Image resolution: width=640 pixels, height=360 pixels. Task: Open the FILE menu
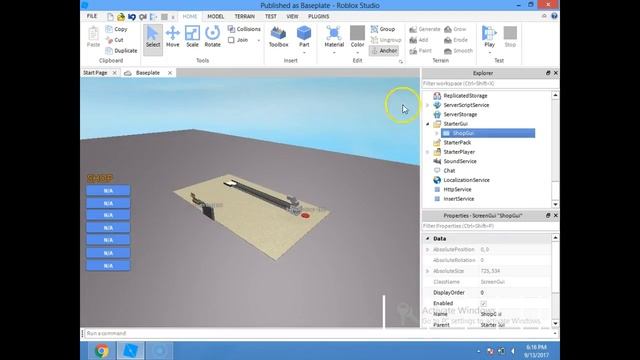click(92, 16)
